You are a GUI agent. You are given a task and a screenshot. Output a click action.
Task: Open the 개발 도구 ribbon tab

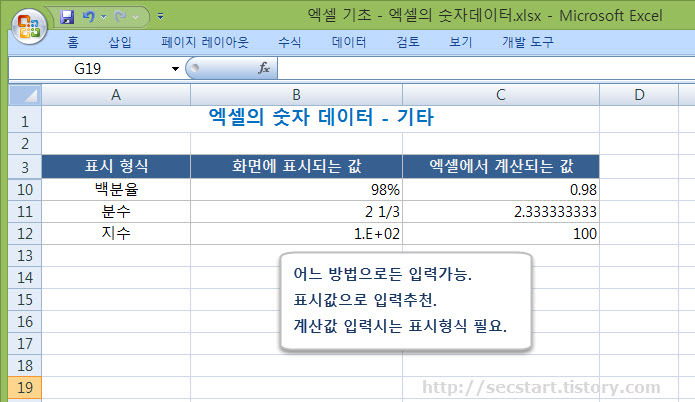(x=528, y=42)
